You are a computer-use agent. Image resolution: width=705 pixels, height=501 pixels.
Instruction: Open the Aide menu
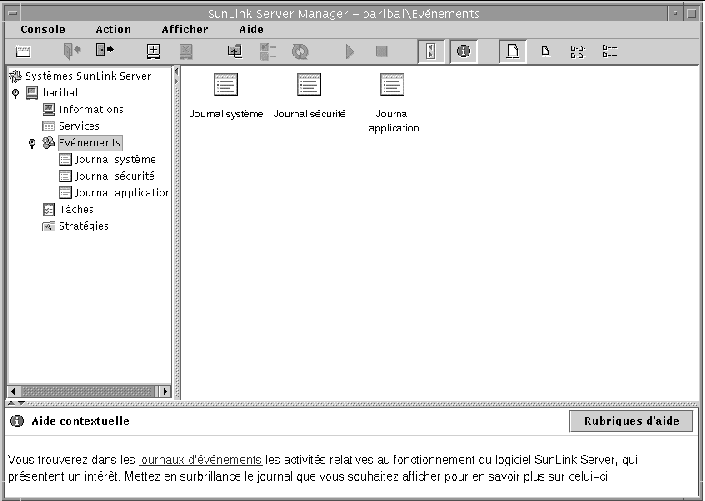click(251, 30)
